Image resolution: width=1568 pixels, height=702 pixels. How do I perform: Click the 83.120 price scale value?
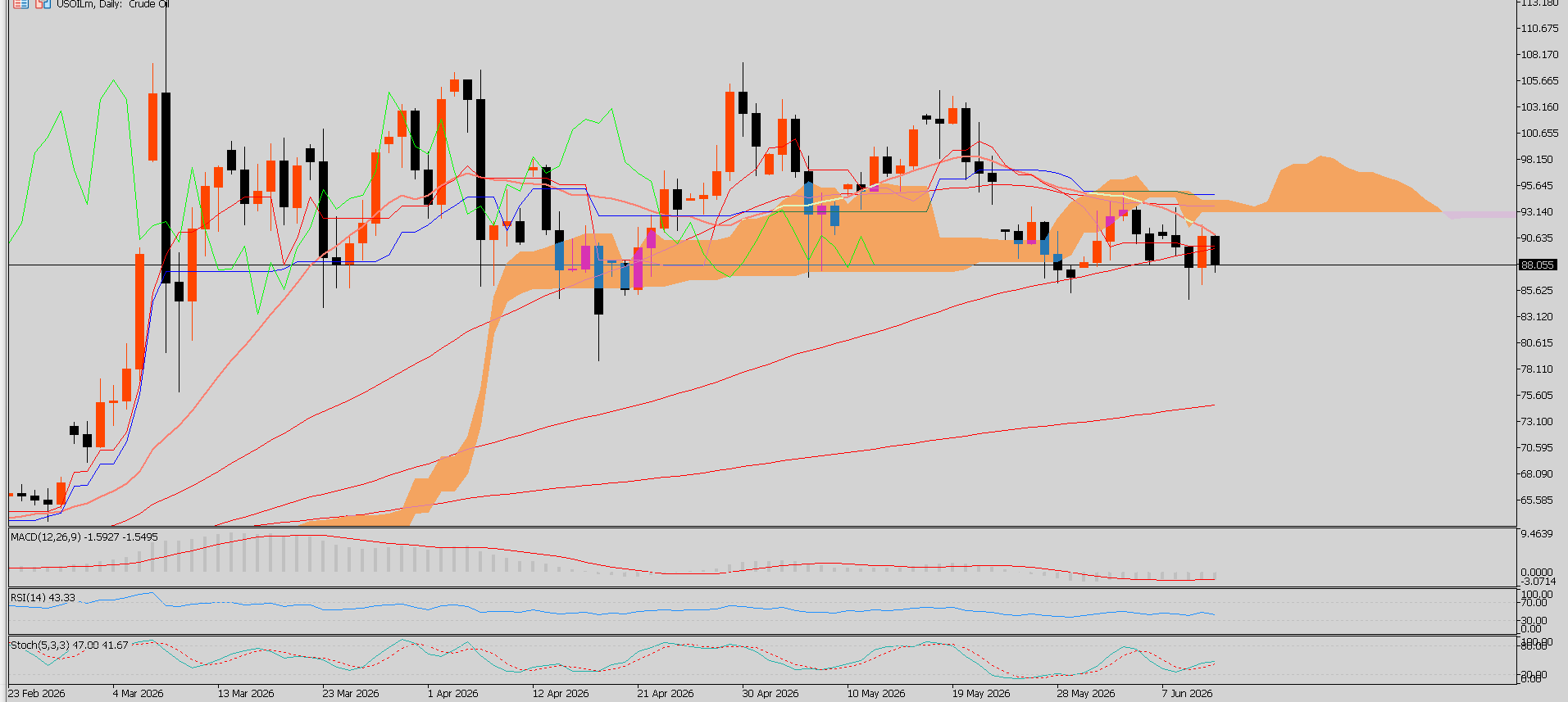pyautogui.click(x=1537, y=317)
